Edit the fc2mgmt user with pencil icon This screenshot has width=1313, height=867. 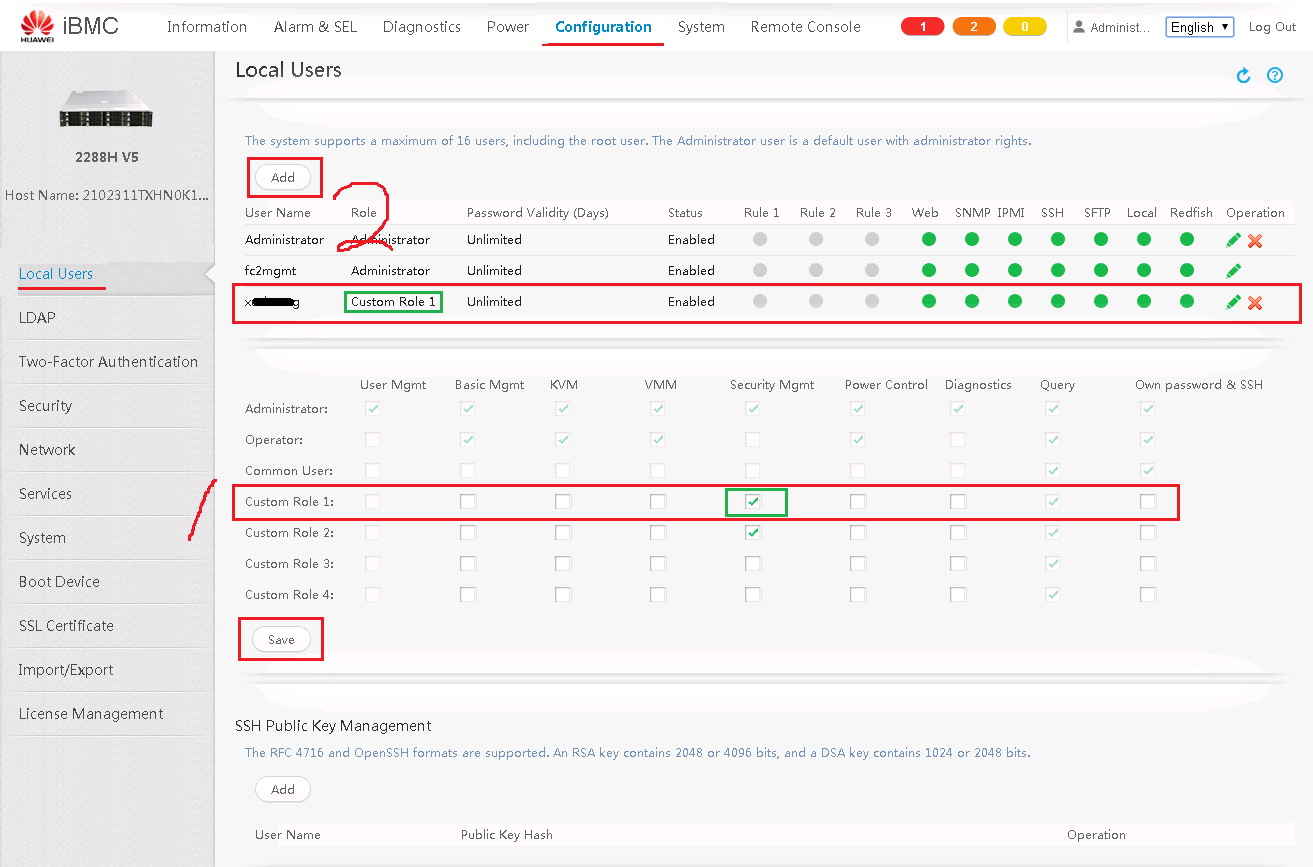[x=1234, y=271]
